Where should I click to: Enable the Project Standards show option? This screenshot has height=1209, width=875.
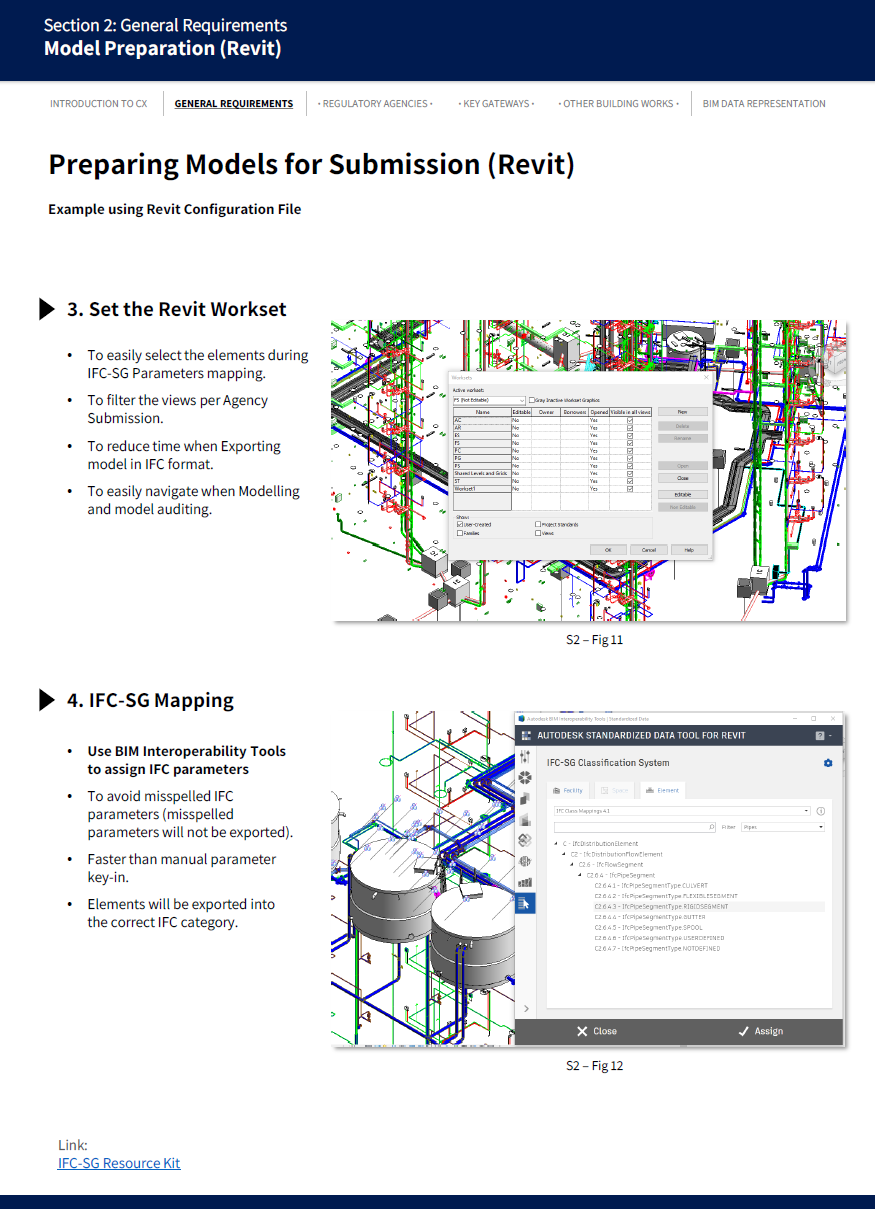[x=538, y=524]
